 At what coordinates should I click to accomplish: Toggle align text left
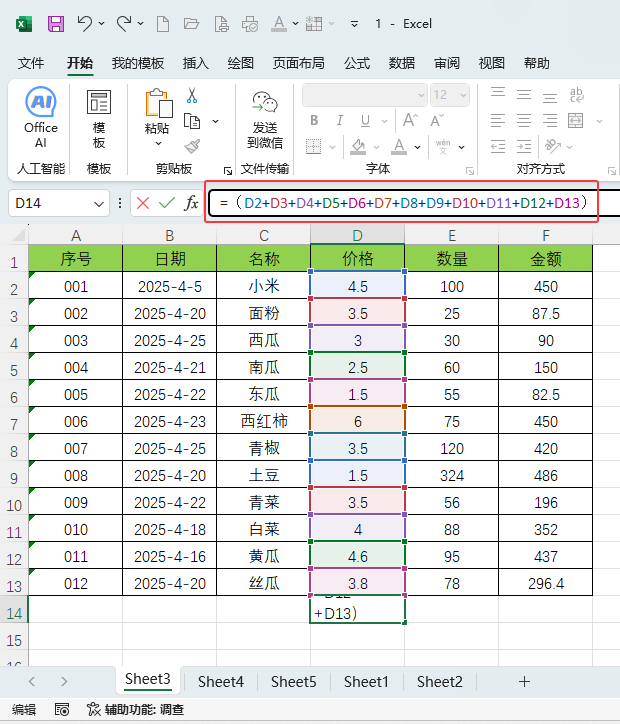point(498,121)
